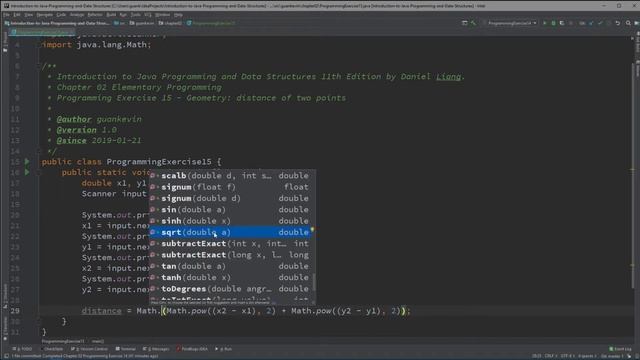
Task: Click the chapter02 package breadcrumb
Action: (x=170, y=23)
